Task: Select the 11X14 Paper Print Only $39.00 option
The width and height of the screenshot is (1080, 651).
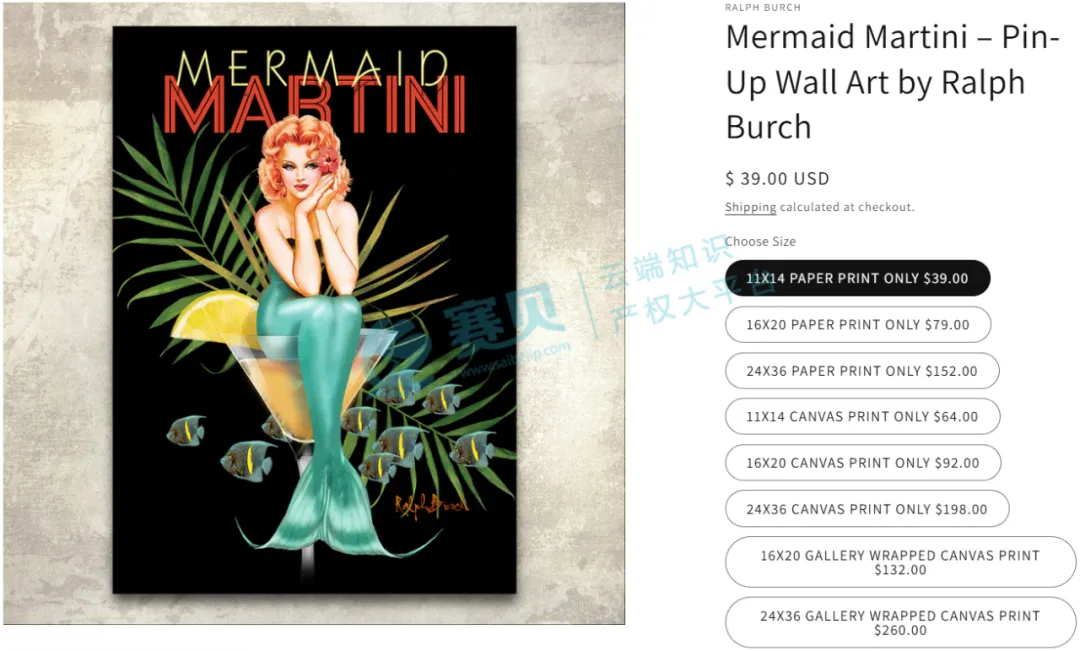Action: pyautogui.click(x=858, y=278)
